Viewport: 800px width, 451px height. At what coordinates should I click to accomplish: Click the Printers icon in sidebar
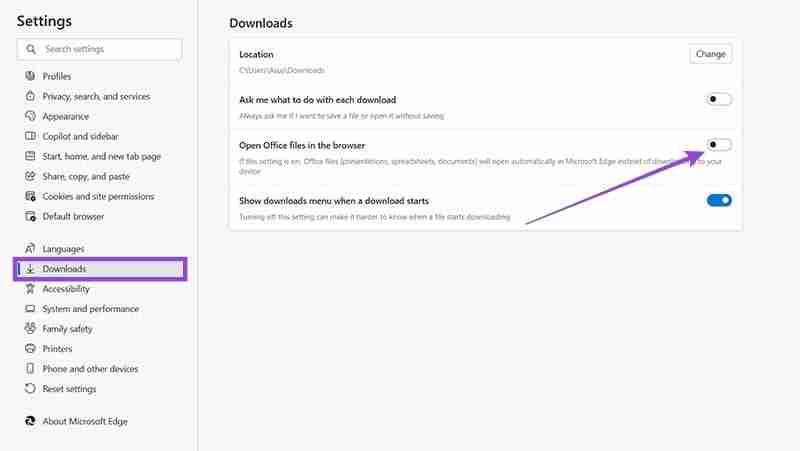pos(30,348)
